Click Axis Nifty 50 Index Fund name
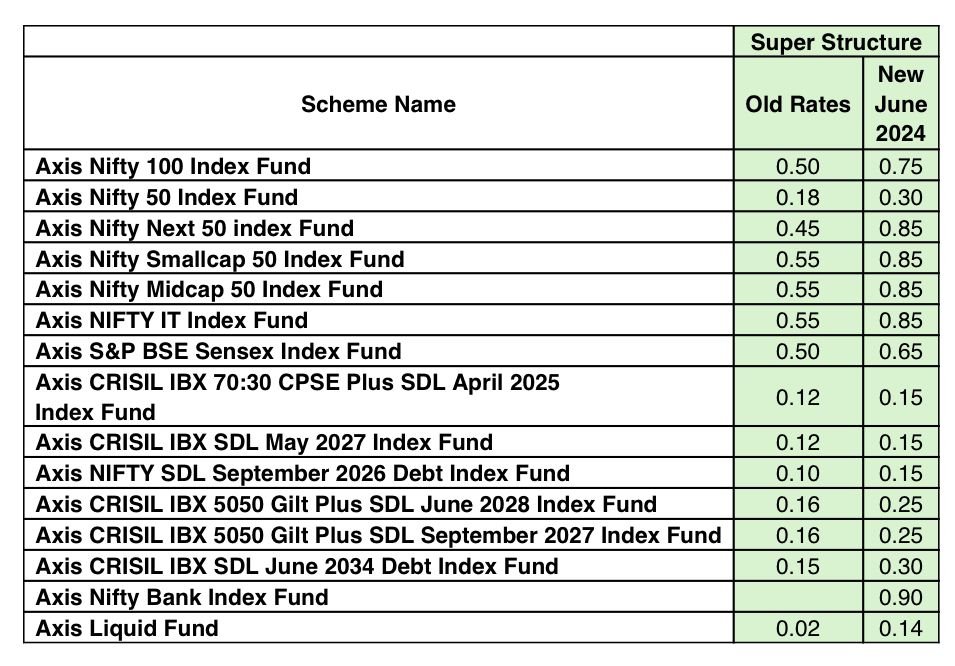 (x=166, y=197)
